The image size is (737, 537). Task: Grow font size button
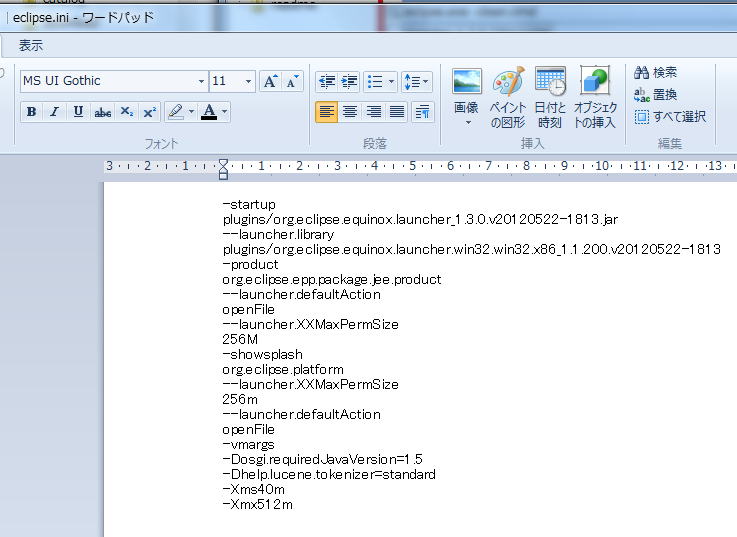(270, 81)
